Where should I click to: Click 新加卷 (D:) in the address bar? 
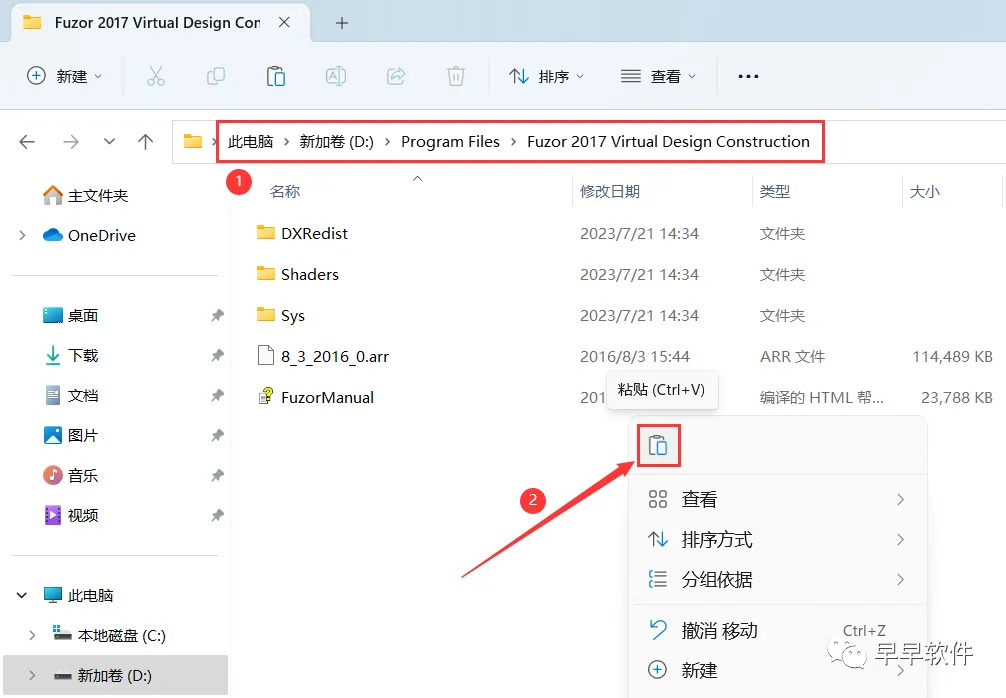click(336, 142)
